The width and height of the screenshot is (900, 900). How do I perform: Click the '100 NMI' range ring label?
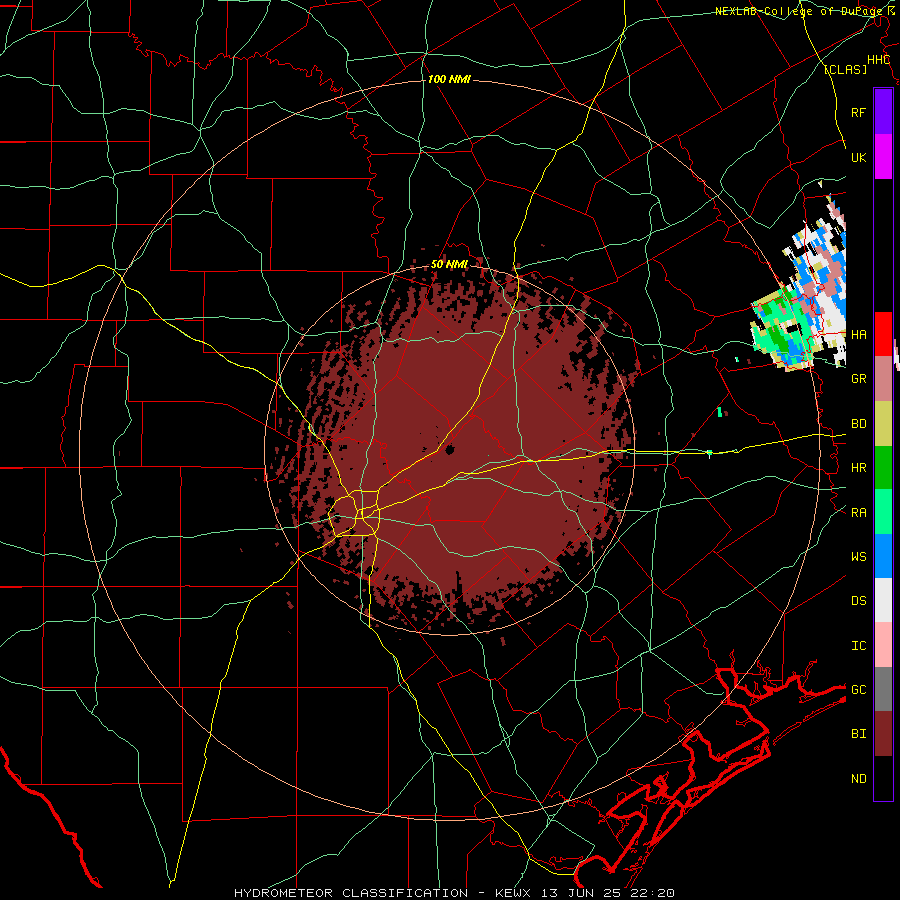point(449,79)
